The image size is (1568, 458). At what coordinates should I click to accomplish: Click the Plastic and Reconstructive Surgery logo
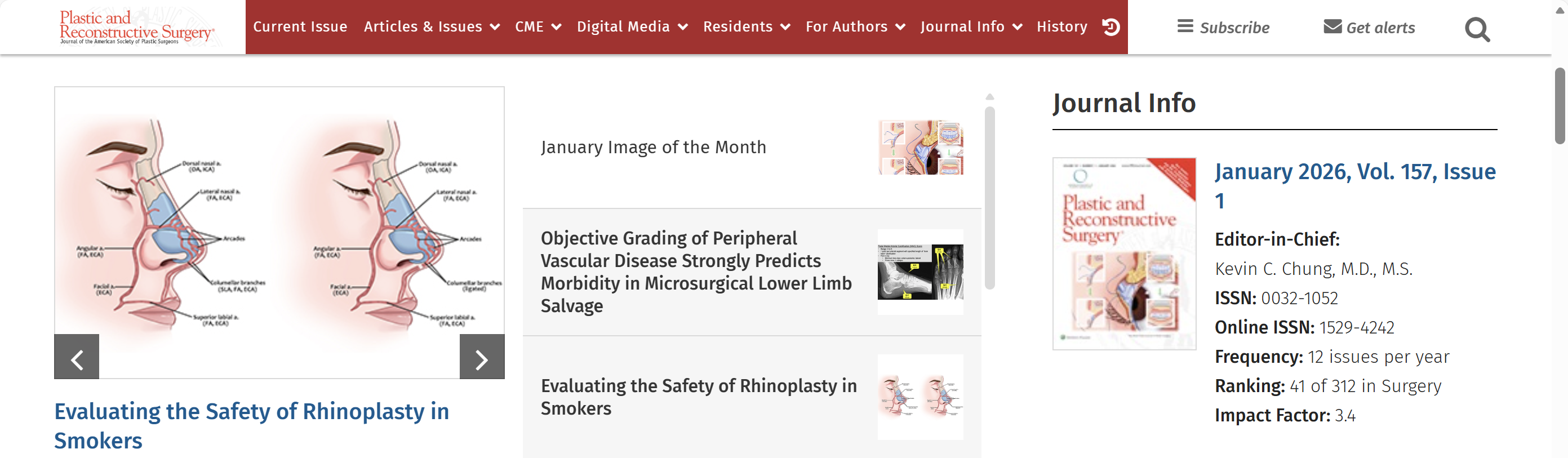click(x=136, y=27)
